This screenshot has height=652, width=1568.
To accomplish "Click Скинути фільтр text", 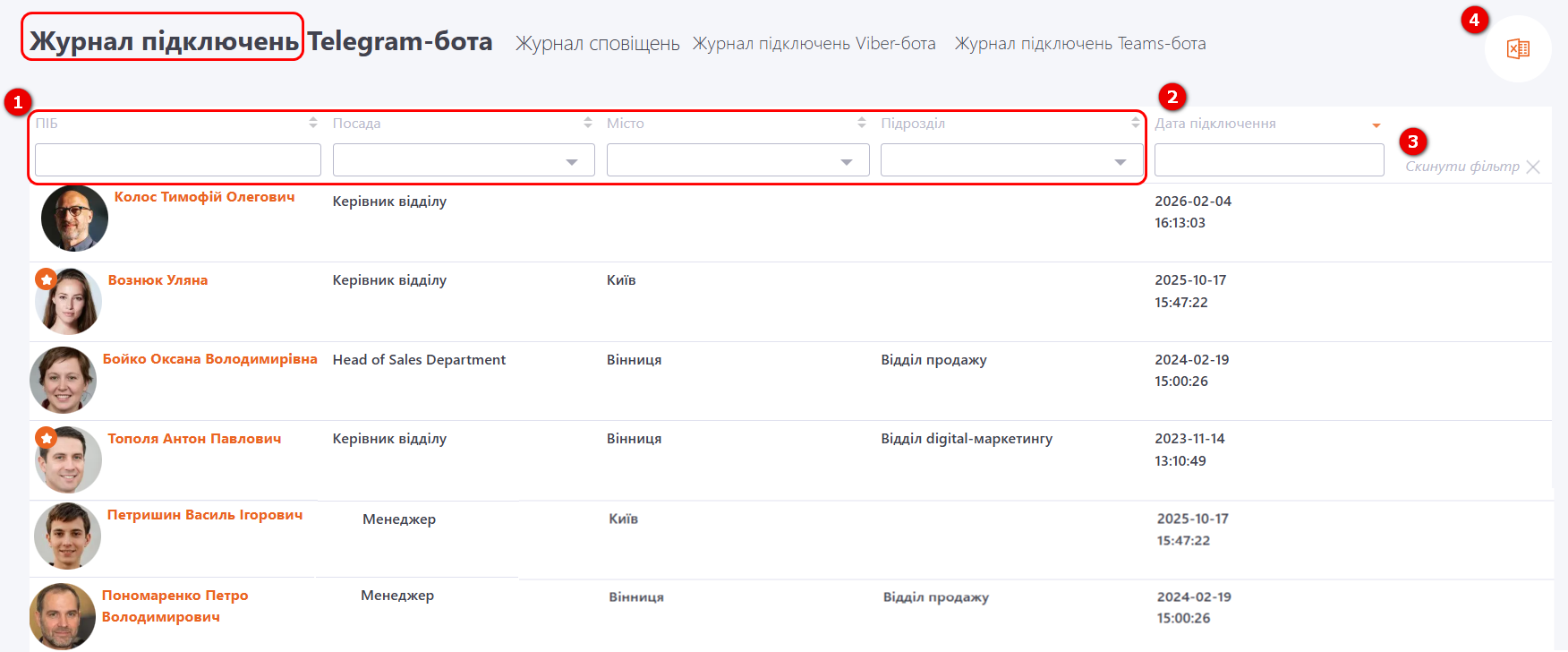I will 1461,167.
